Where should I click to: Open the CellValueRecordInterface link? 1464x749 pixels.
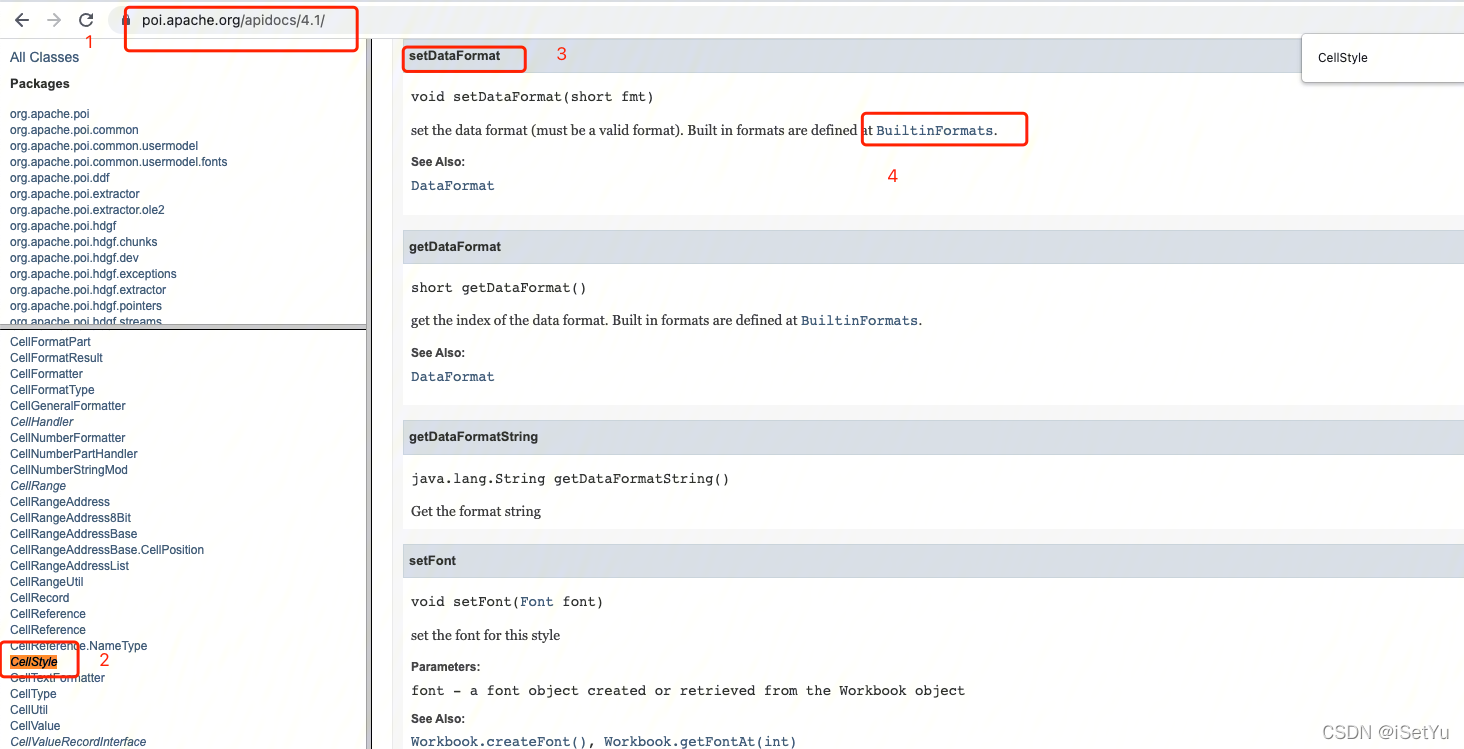78,742
